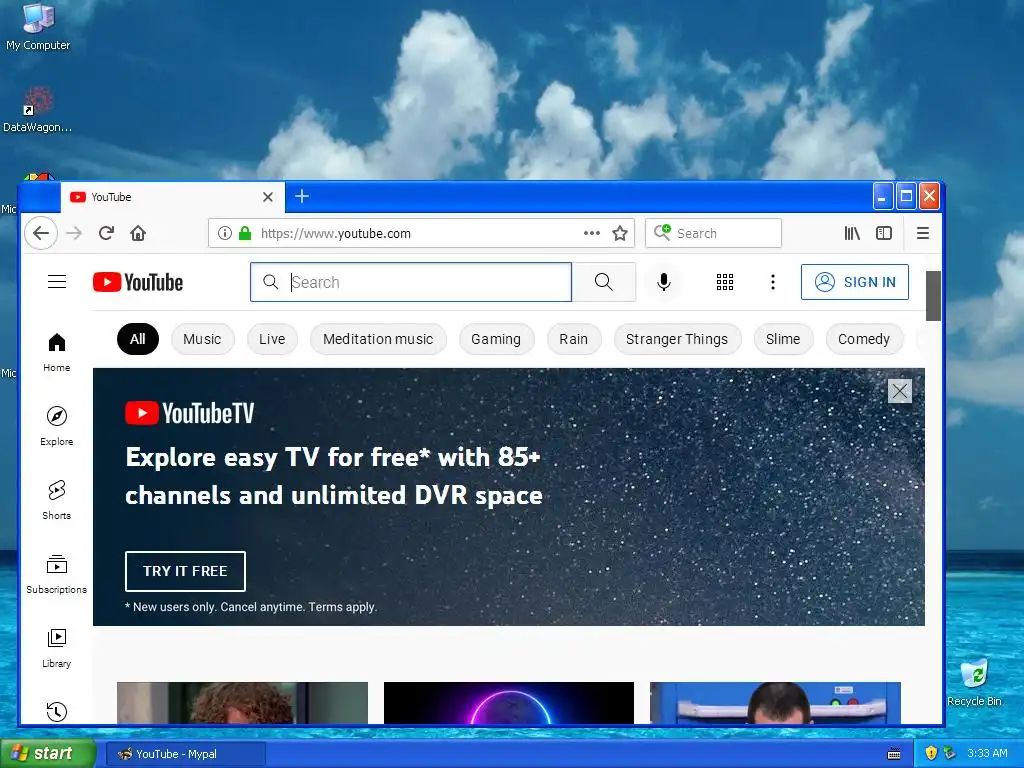Focus the browser toolbar Search box
This screenshot has width=1024, height=768.
coord(713,233)
